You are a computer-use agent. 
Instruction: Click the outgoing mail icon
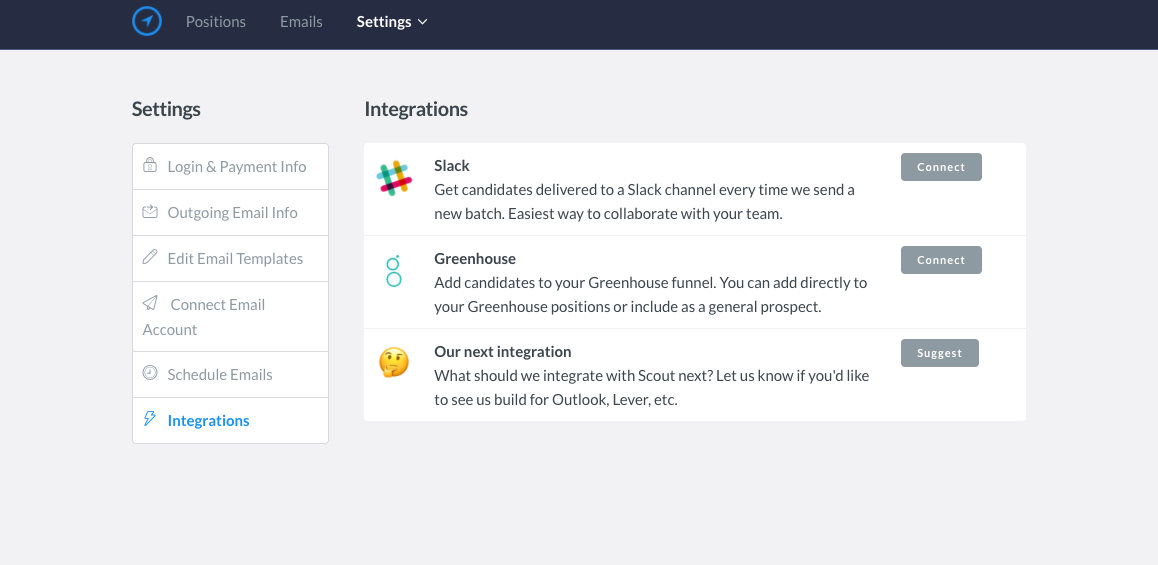[150, 211]
